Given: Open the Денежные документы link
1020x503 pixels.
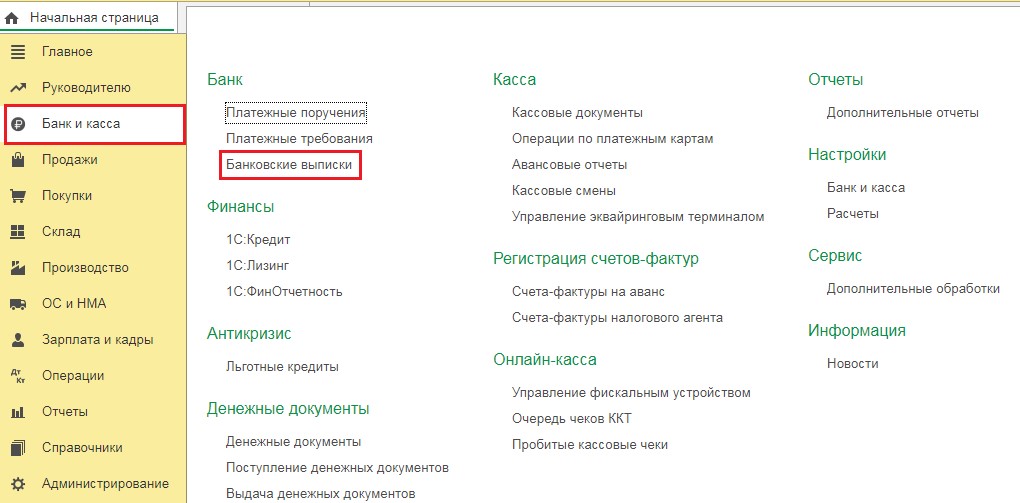Looking at the screenshot, I should click(293, 442).
